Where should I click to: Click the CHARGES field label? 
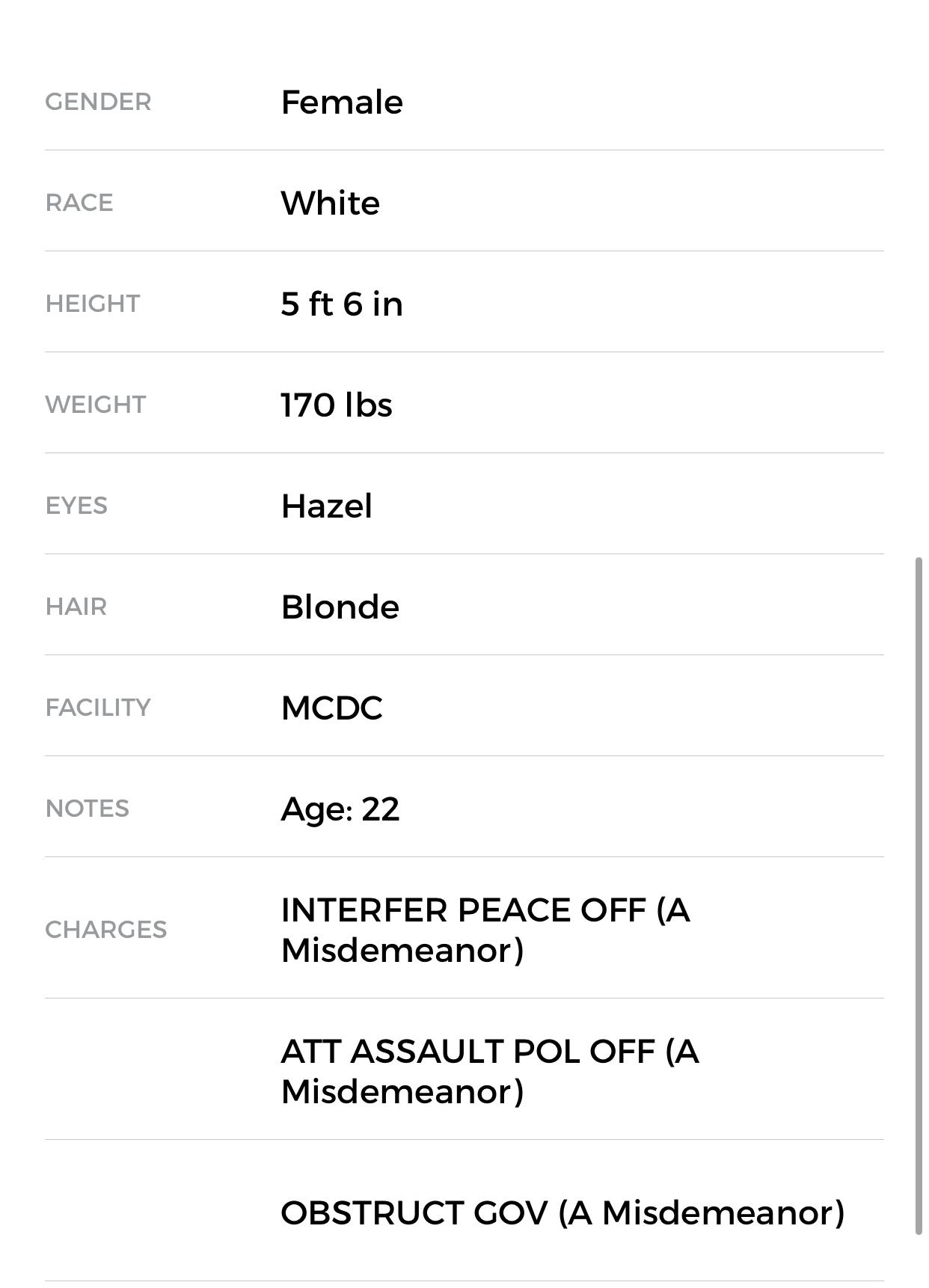106,930
